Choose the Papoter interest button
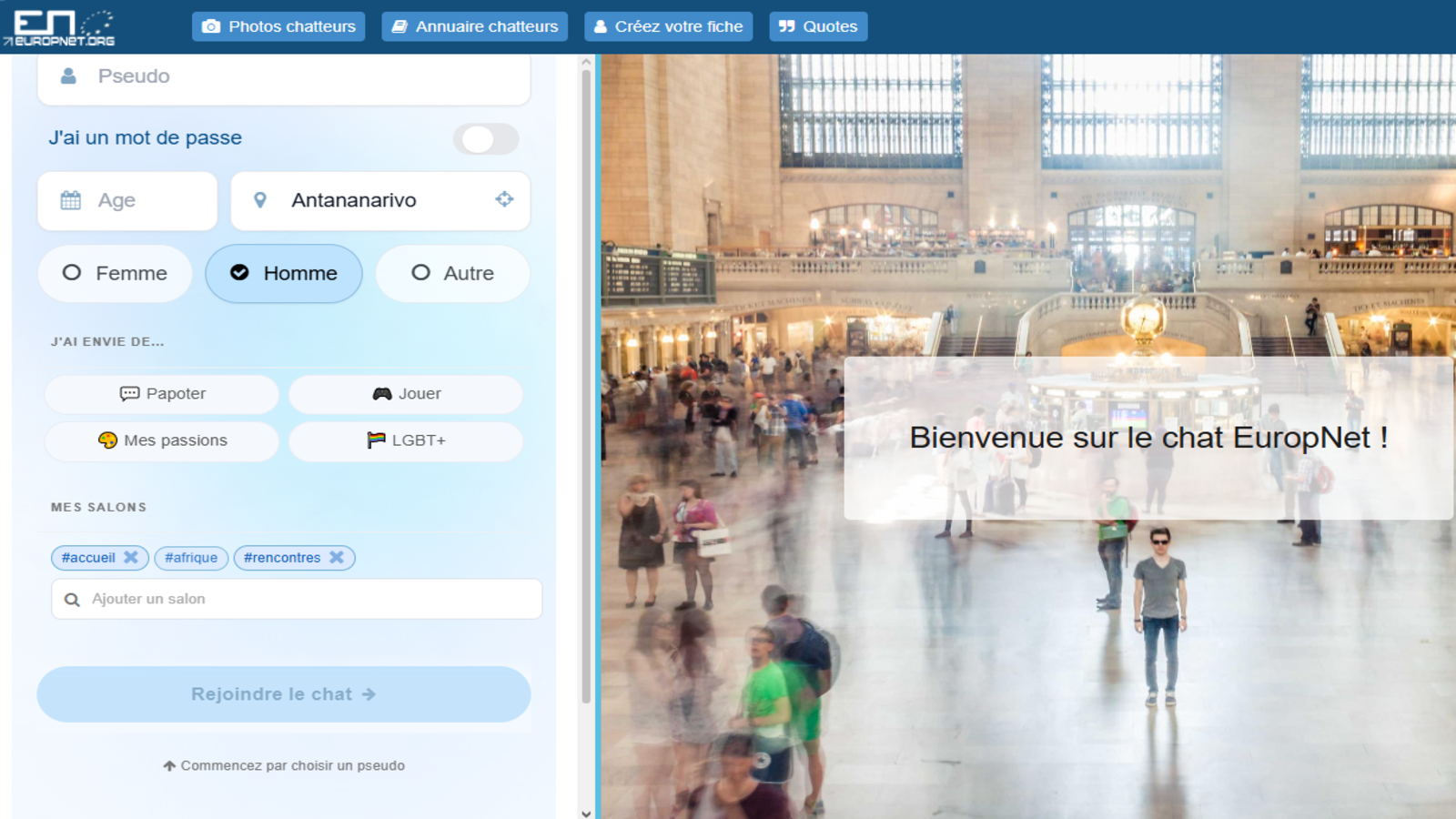 coord(162,394)
